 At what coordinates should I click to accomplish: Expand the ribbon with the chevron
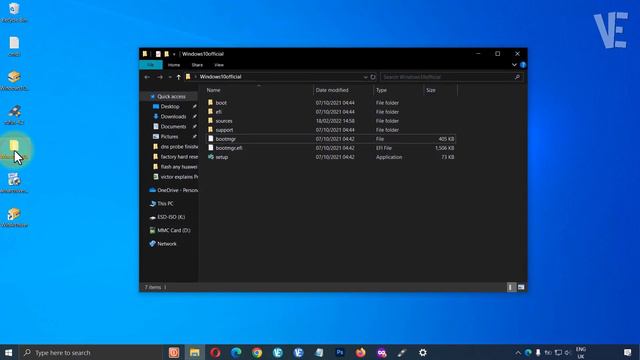click(514, 65)
